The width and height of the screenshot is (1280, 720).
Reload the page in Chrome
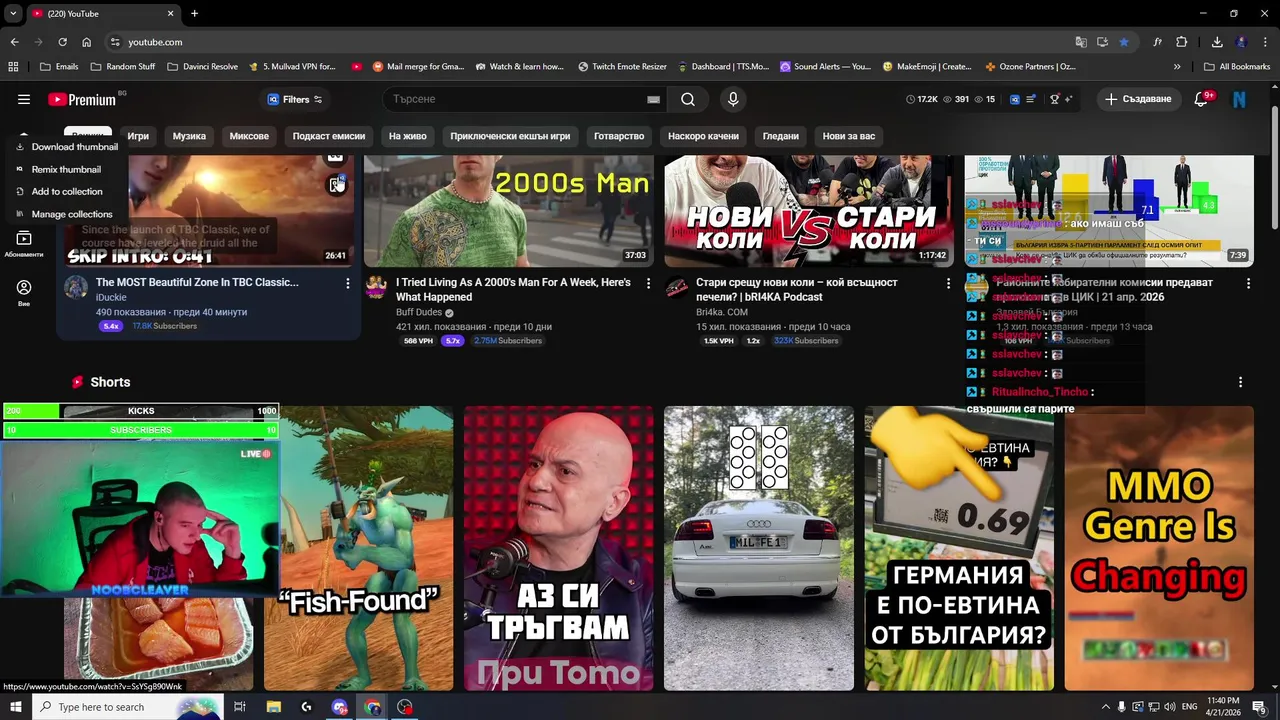(x=62, y=42)
